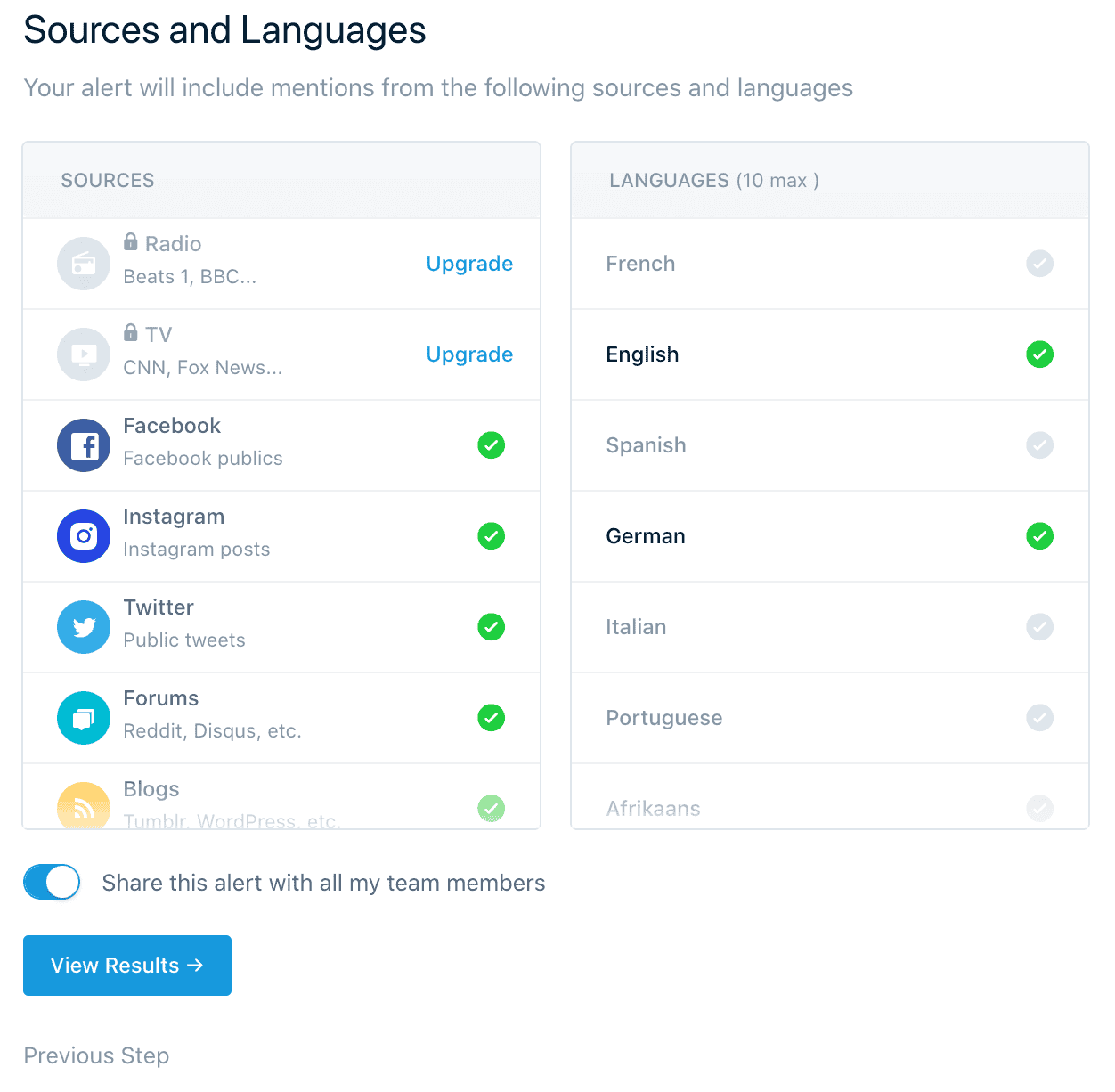Click the Twitter bird icon
The width and height of the screenshot is (1115, 1092).
(84, 627)
